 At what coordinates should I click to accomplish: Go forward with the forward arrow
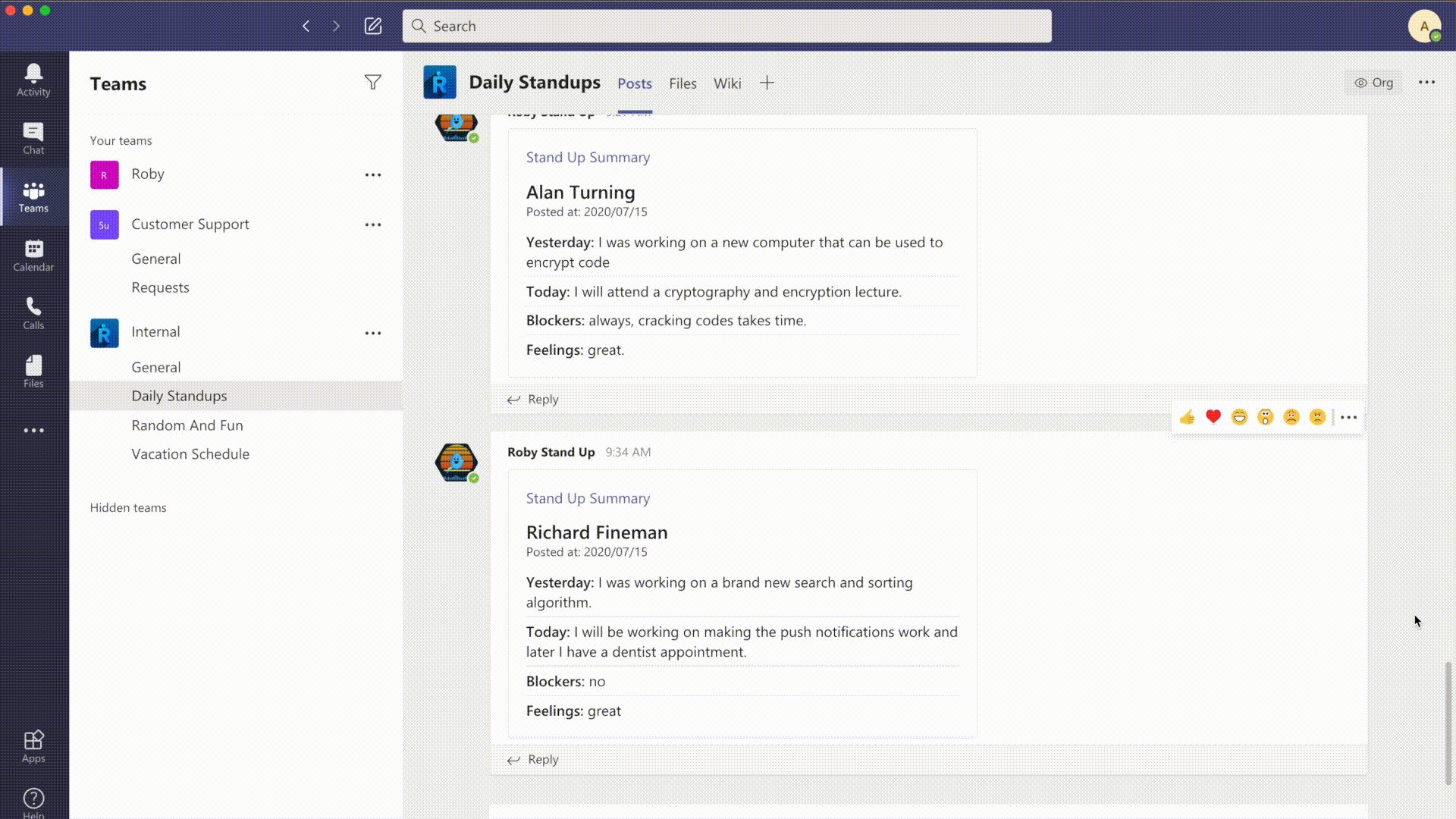pyautogui.click(x=336, y=27)
